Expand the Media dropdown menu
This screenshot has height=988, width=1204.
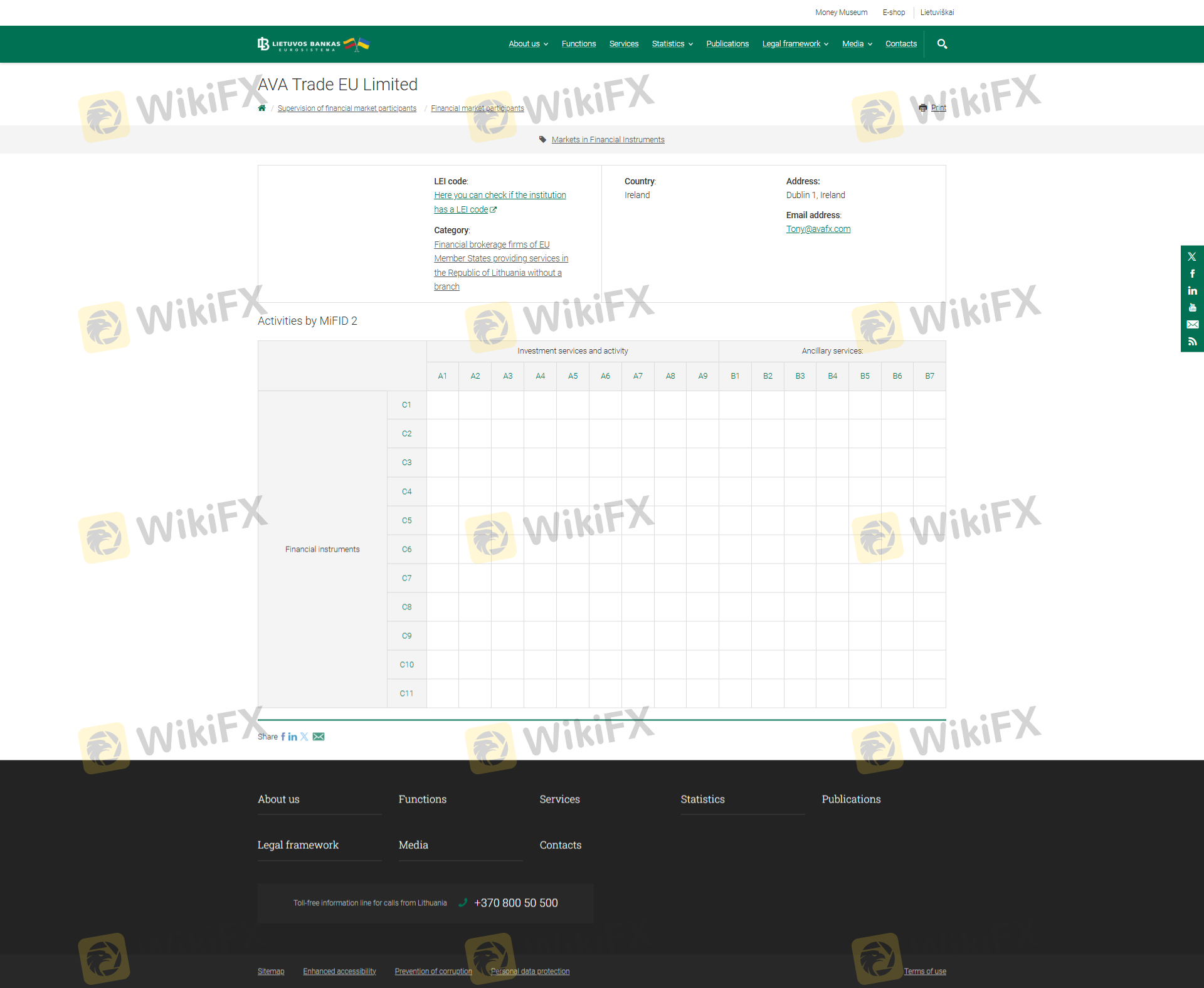click(857, 44)
